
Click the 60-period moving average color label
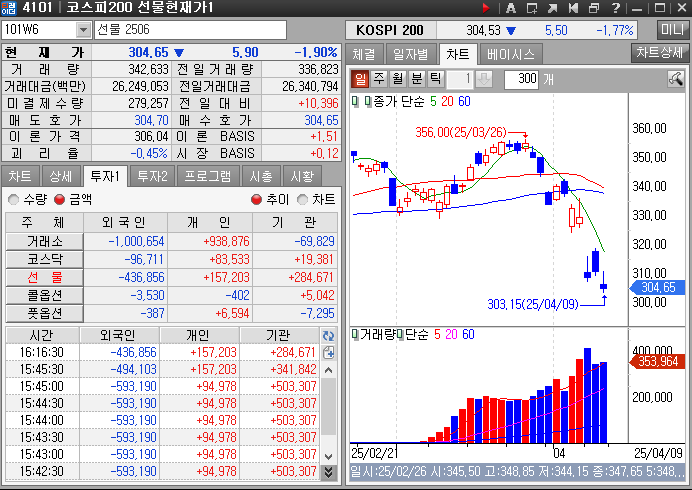(464, 102)
